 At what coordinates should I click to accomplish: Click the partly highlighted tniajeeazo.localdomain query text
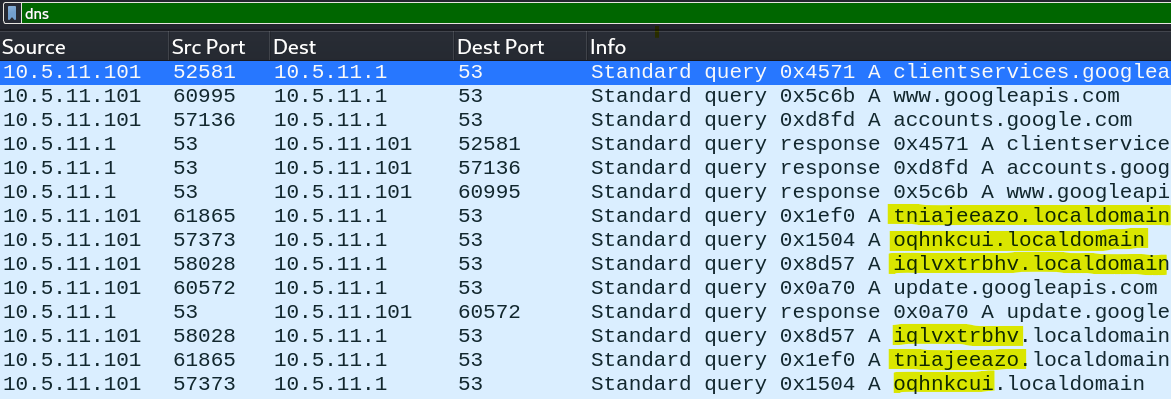click(x=1031, y=360)
